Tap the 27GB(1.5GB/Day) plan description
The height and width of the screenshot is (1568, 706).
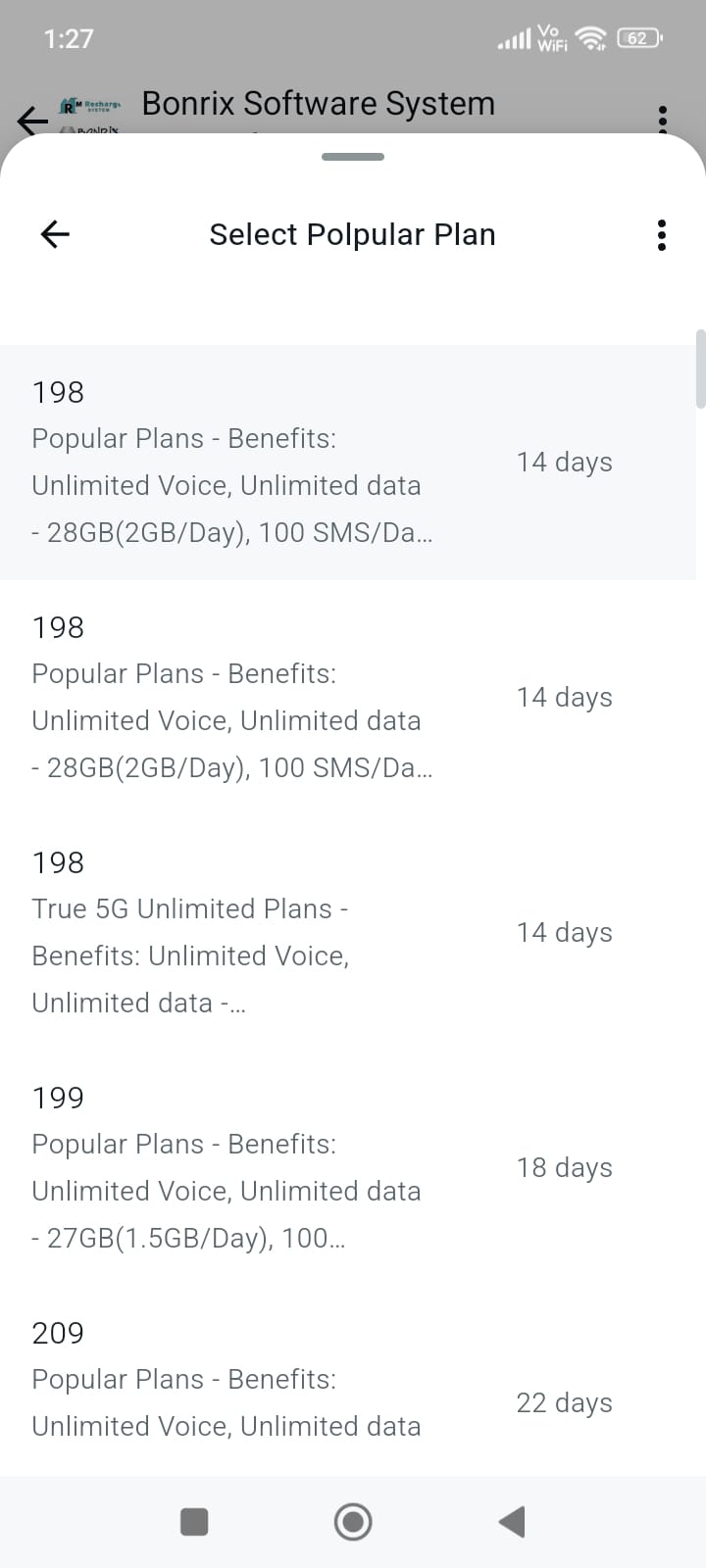(188, 1238)
